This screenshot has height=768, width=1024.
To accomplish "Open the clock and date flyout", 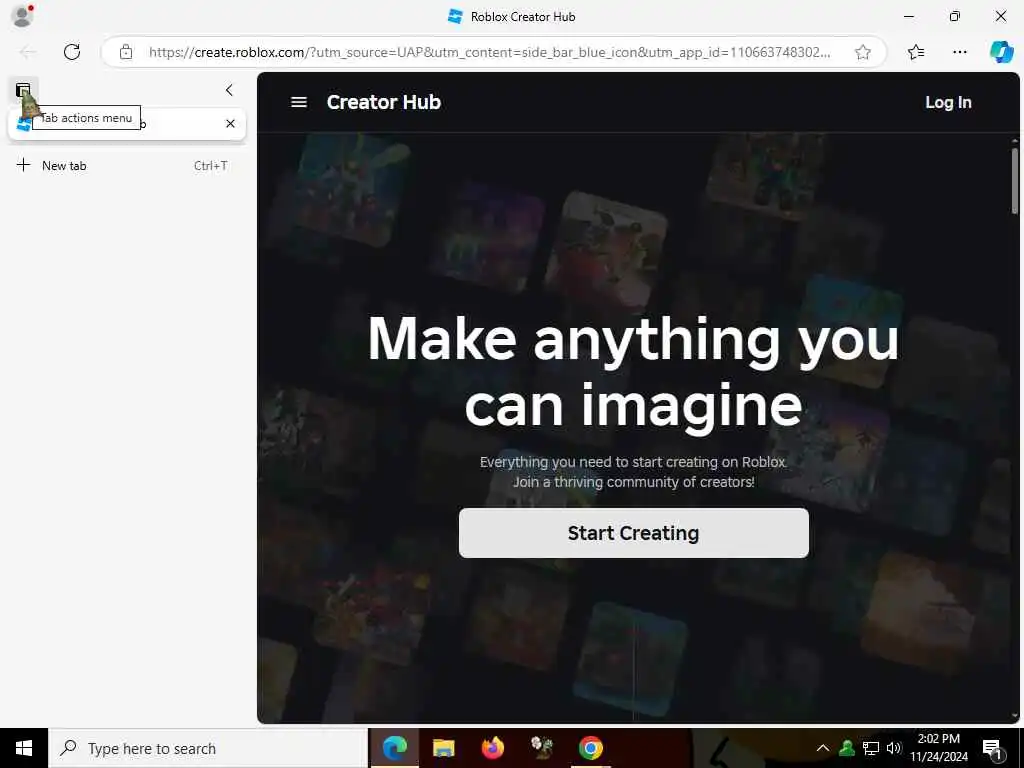I will click(x=939, y=748).
